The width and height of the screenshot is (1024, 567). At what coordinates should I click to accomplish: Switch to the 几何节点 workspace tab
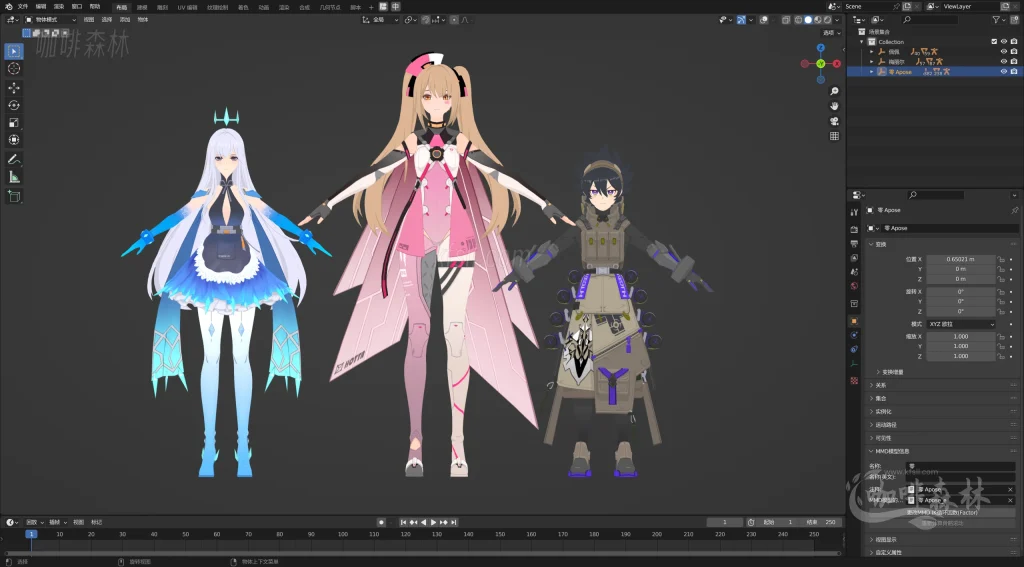[x=330, y=7]
